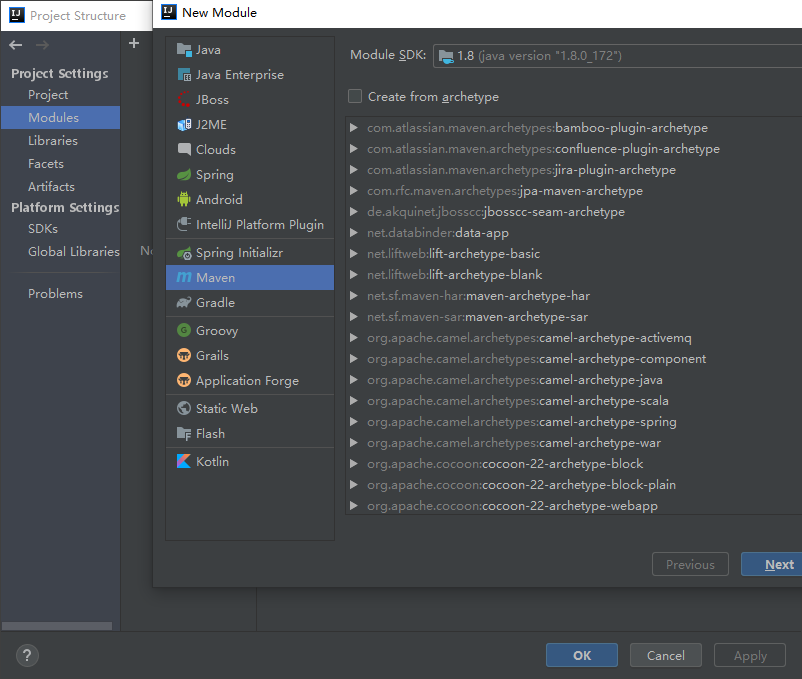Select maven-archetype-har archetype row
The image size is (802, 679).
point(574,296)
